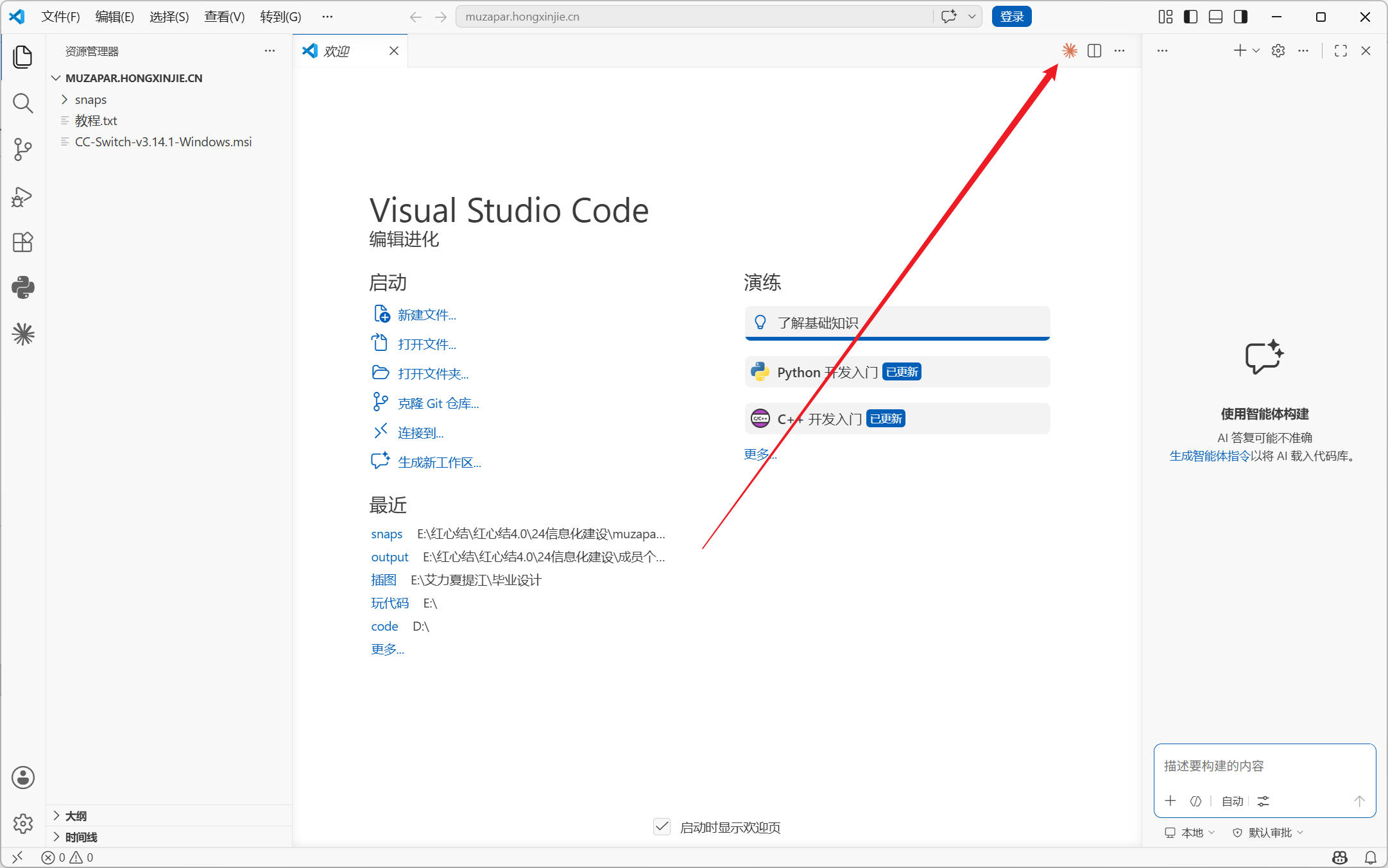Screen dimensions: 1388x868
Task: Open the Manage gear in activity bar
Action: [x=22, y=823]
